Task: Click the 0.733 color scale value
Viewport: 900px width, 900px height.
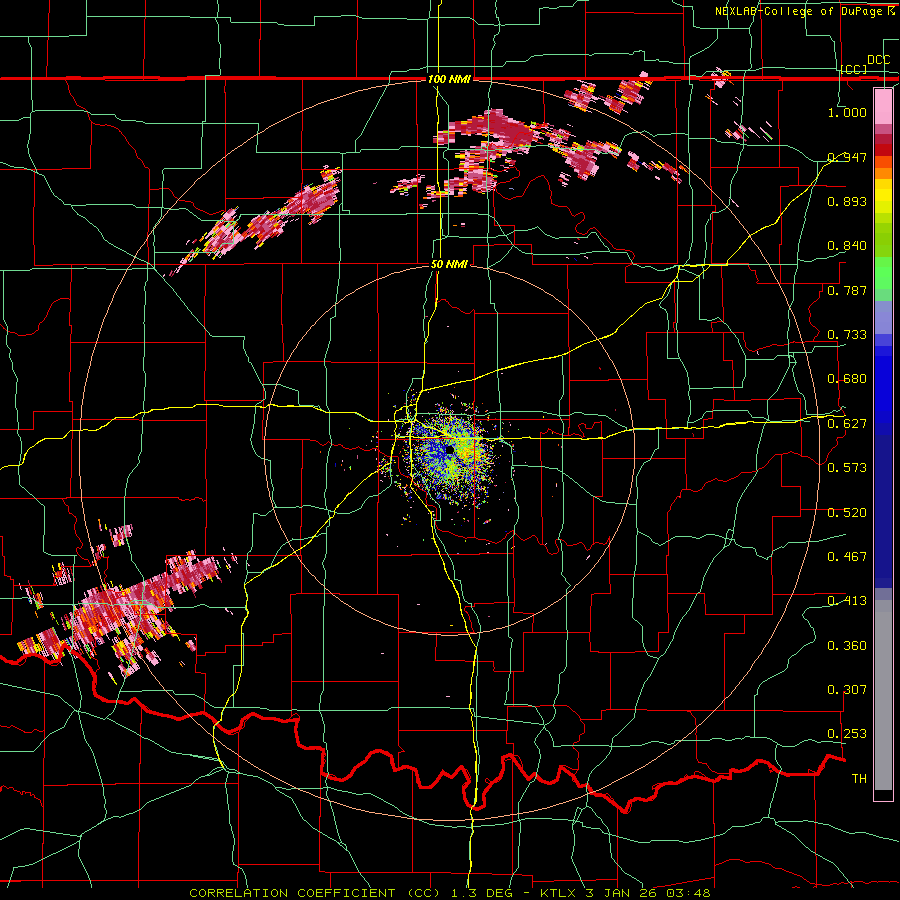Action: point(847,335)
